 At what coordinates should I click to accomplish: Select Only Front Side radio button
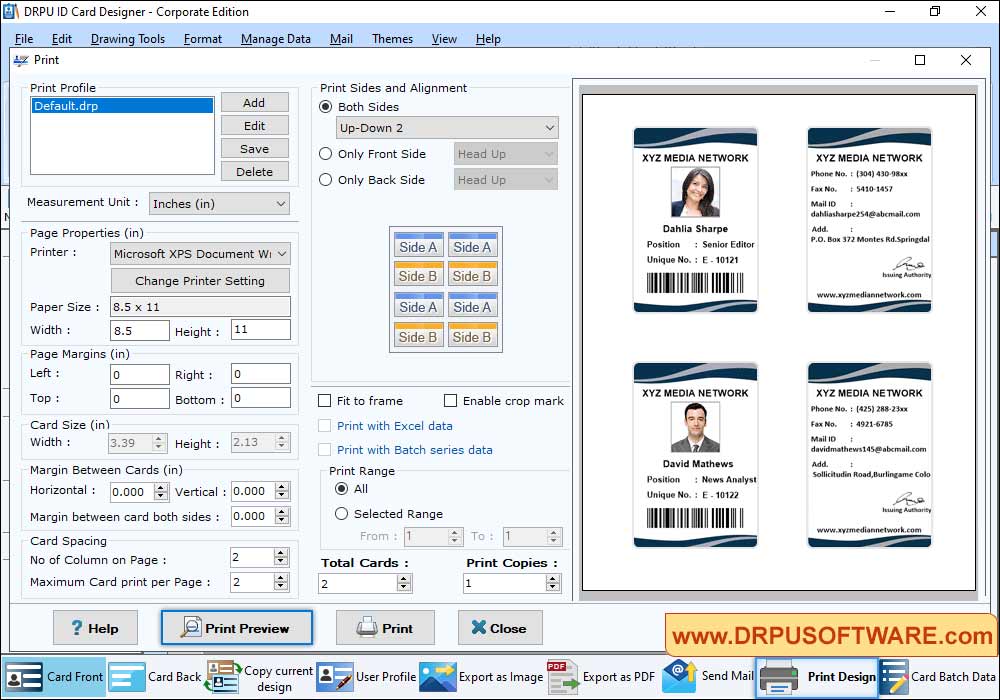tap(325, 154)
